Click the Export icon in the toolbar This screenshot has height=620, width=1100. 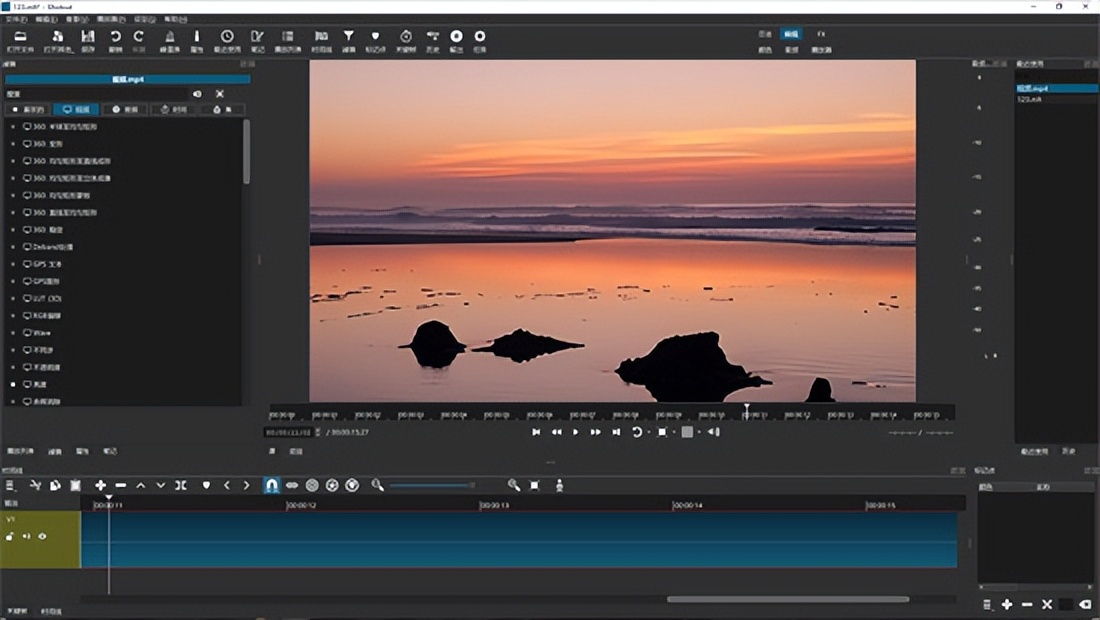coord(456,37)
